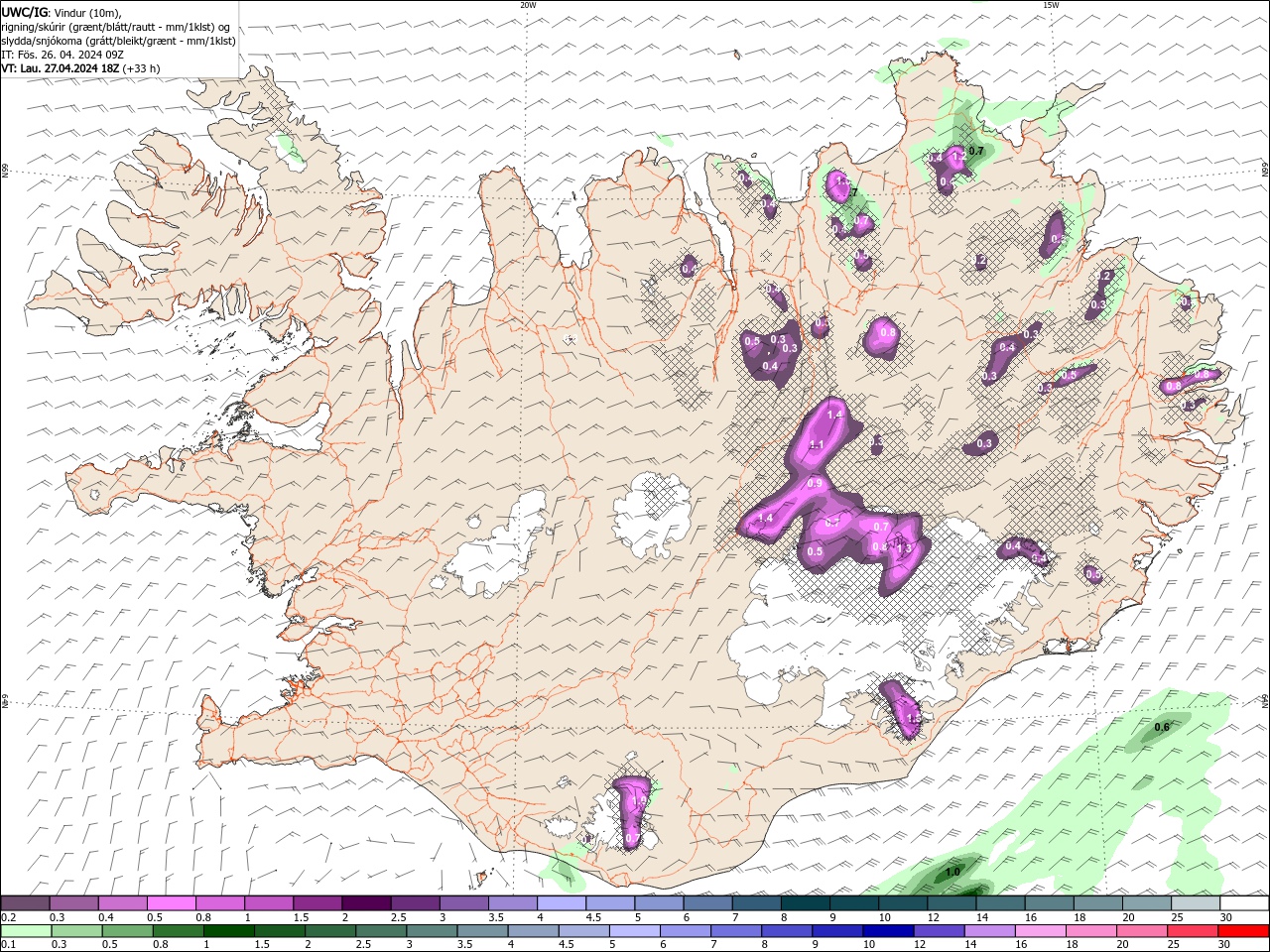Click the darkest purple swatch between 2 and 2.5
Screen dimensions: 1270x952
366,903
